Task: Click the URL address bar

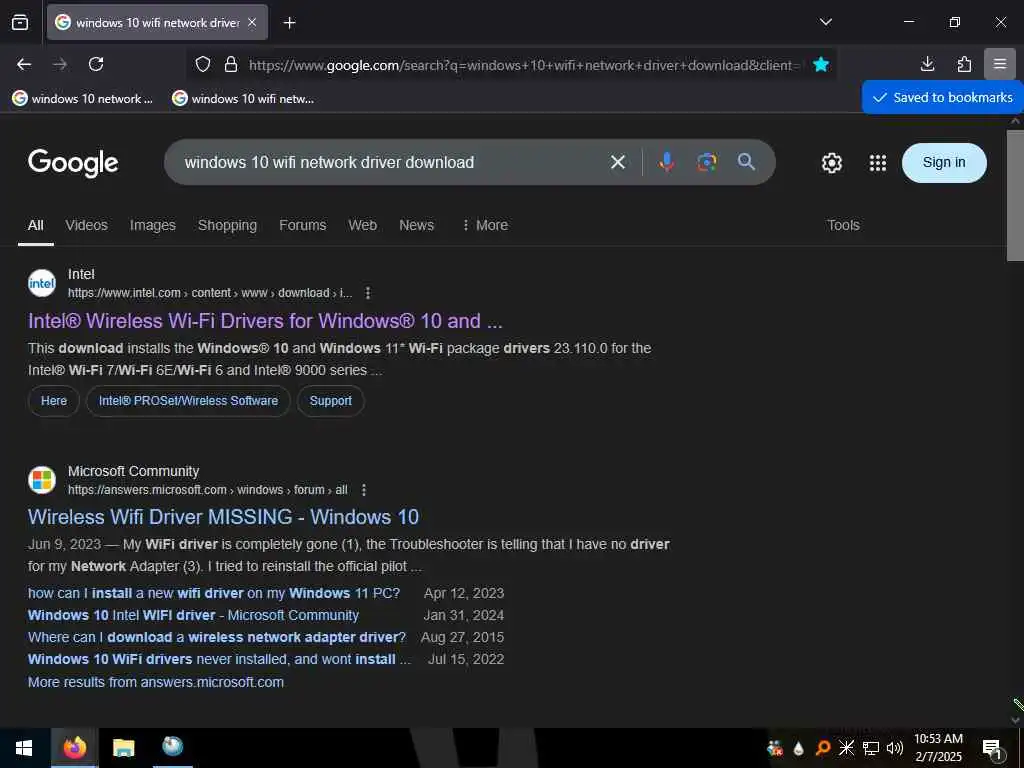Action: 520,65
